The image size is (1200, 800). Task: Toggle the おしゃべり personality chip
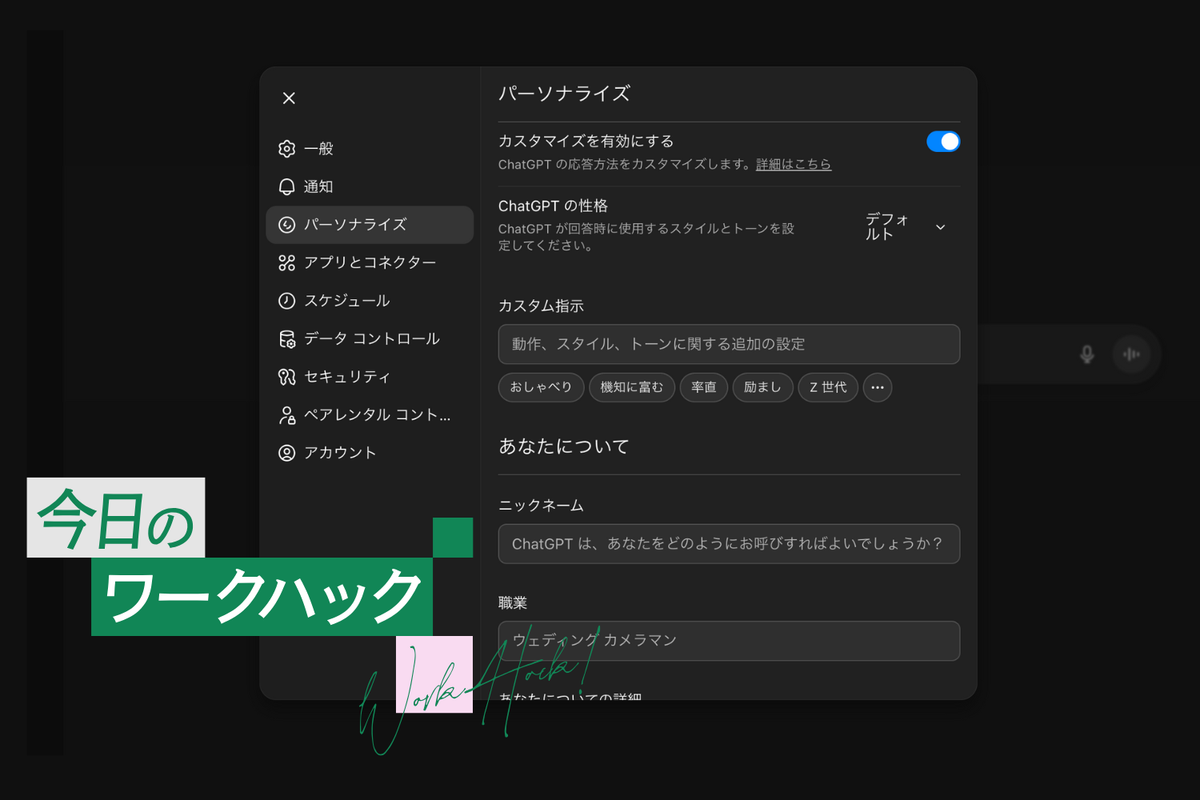pyautogui.click(x=540, y=387)
